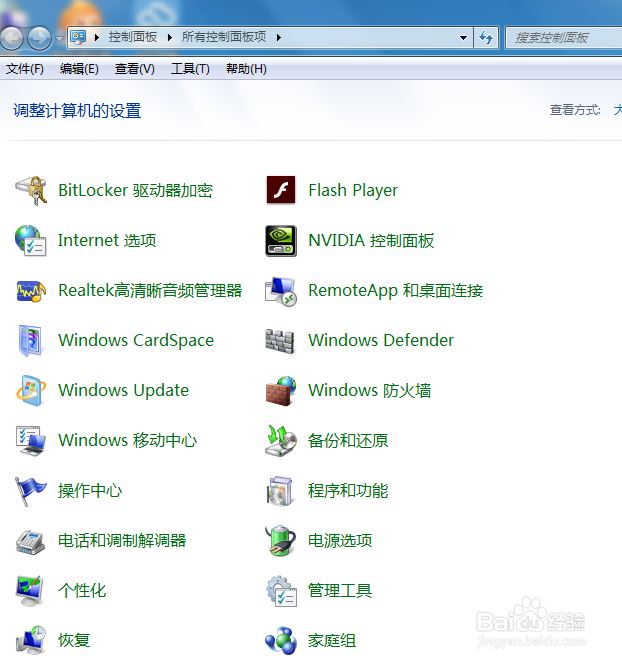Viewport: 622px width, 663px height.
Task: Open the 管理工具 link
Action: click(x=340, y=591)
